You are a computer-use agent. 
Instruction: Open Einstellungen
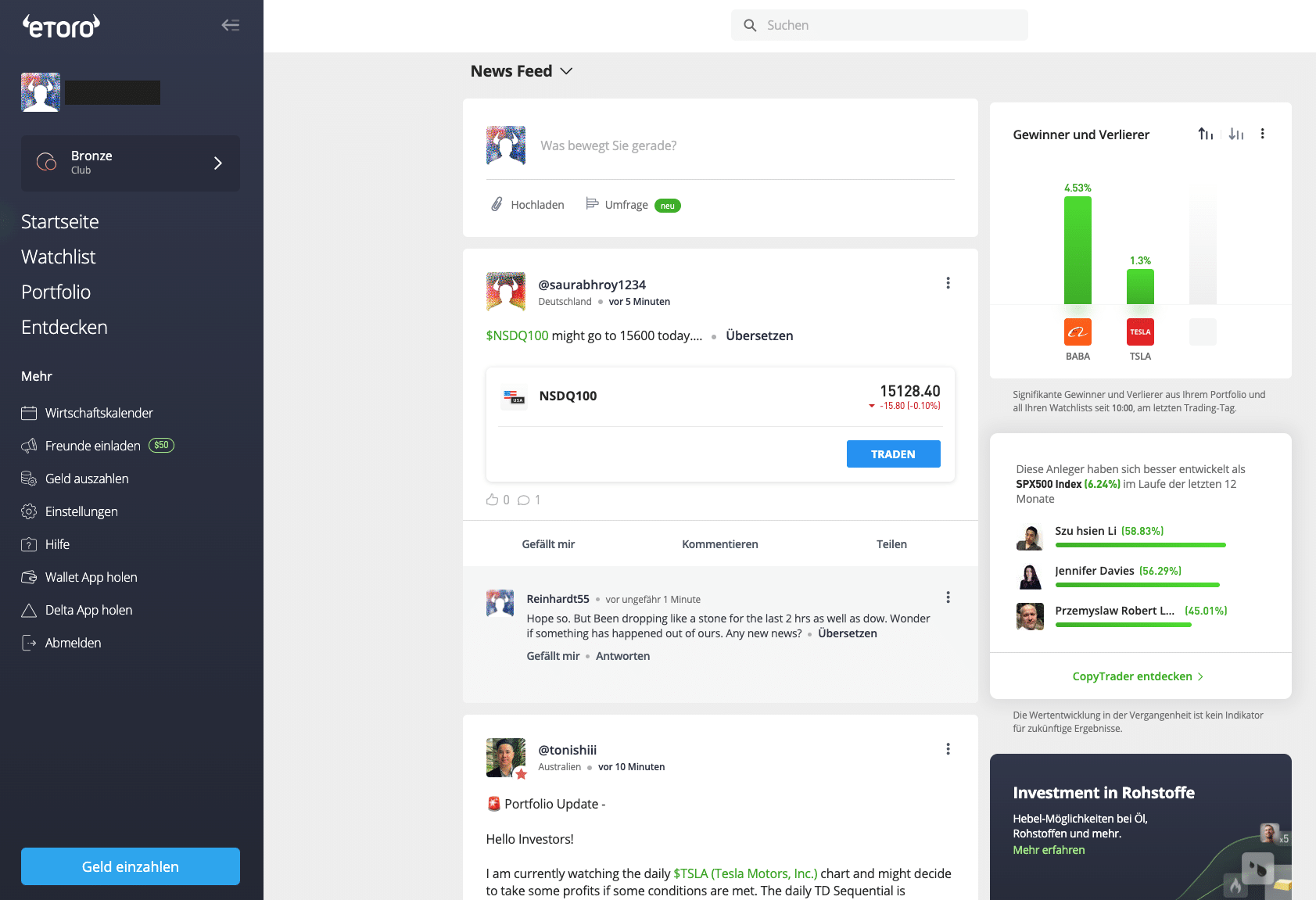(x=81, y=511)
